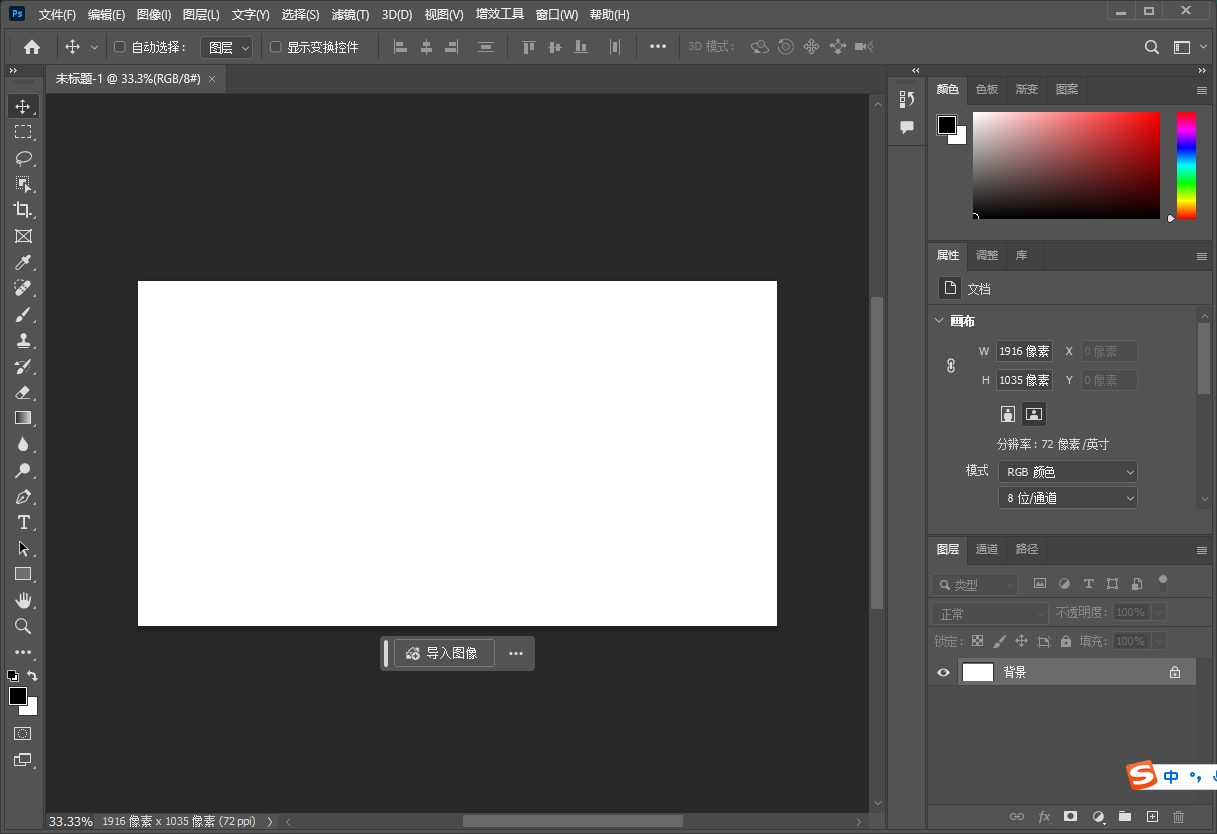Click the canvas width input field

1024,350
